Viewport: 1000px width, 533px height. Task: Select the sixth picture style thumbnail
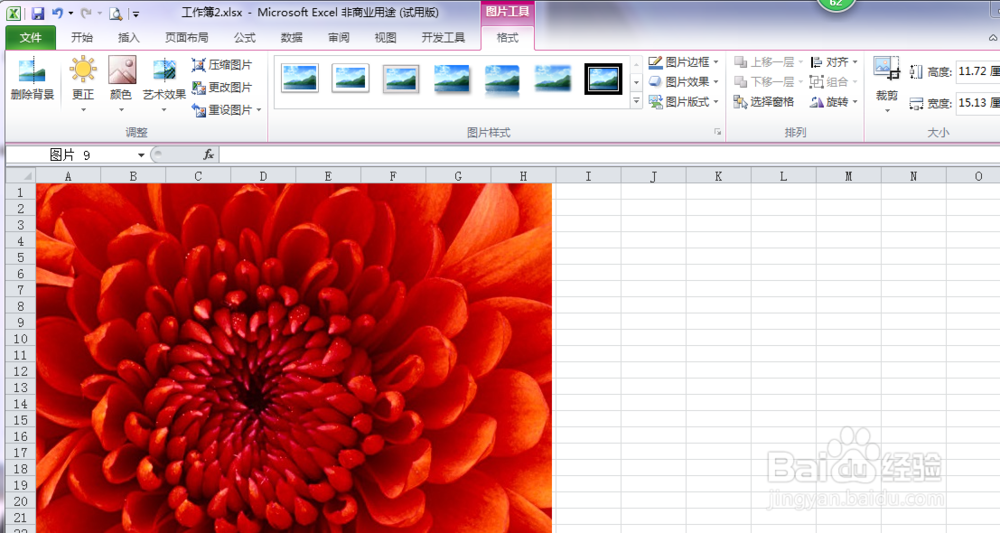coord(552,79)
